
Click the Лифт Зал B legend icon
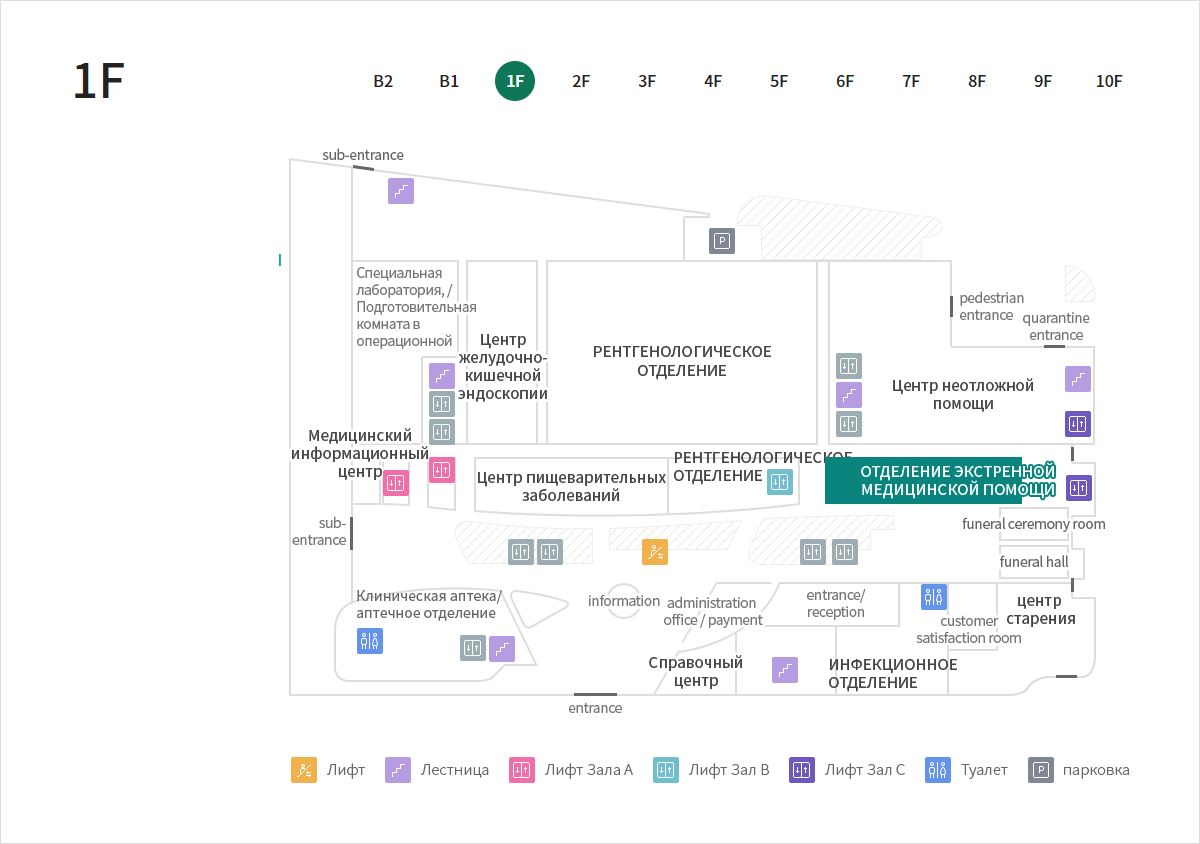pos(666,770)
